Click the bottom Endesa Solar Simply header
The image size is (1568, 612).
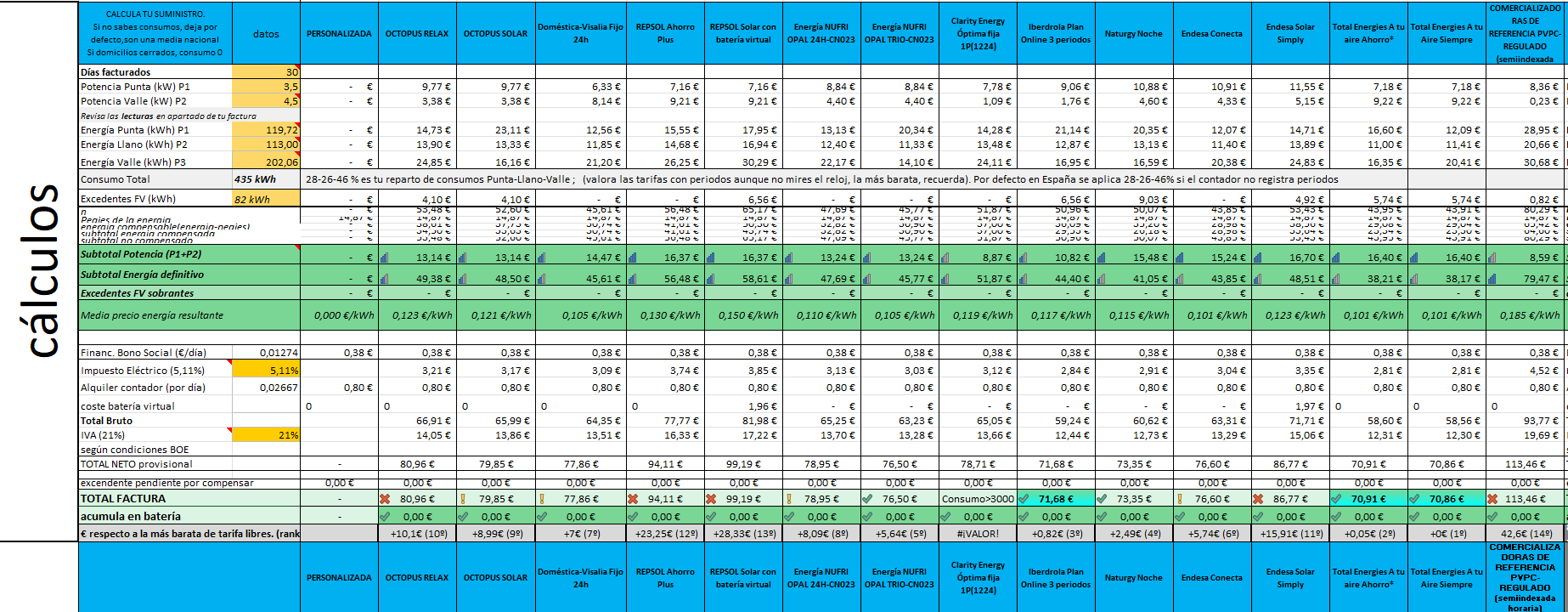(x=1290, y=578)
